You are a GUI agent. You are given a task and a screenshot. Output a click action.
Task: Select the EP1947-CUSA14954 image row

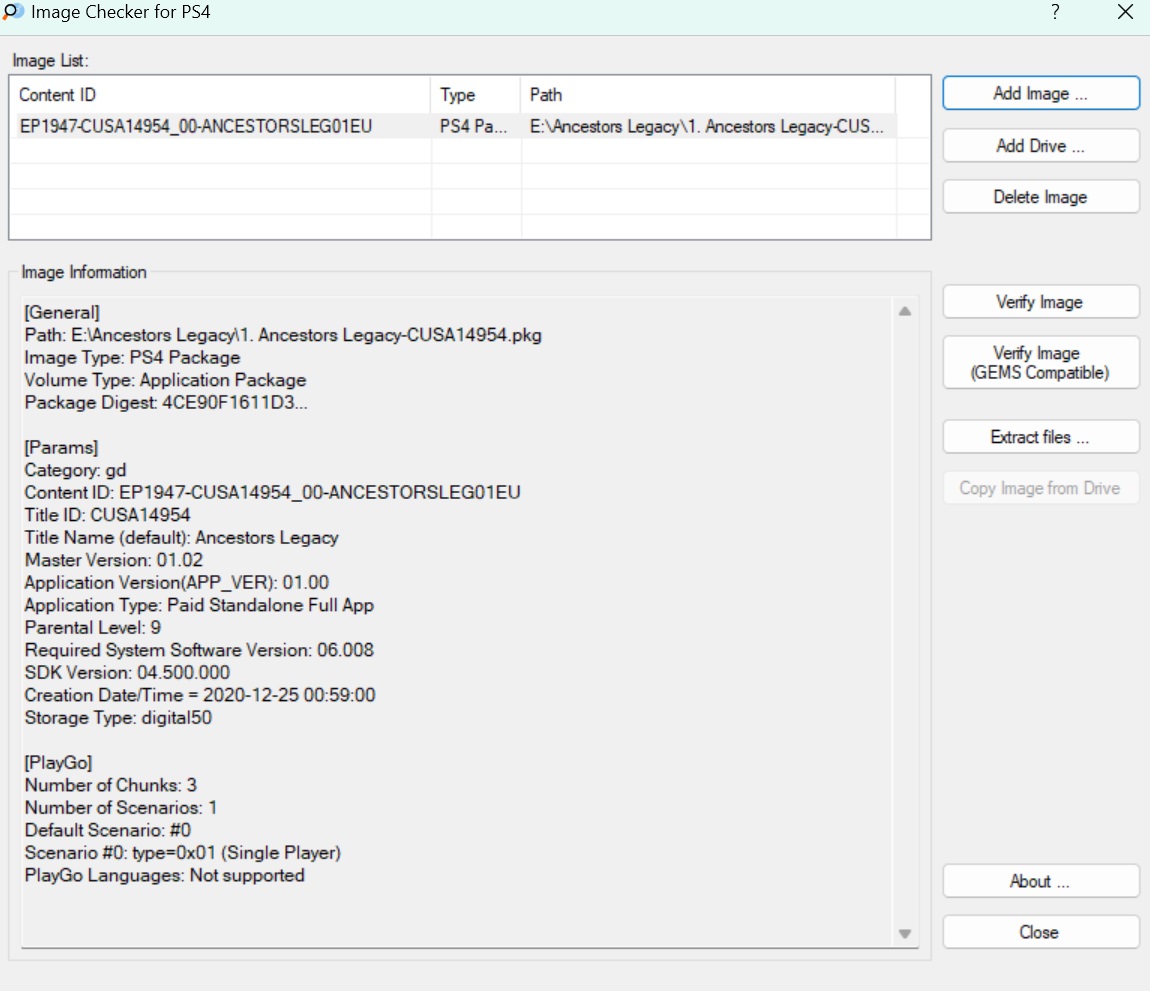(x=196, y=127)
